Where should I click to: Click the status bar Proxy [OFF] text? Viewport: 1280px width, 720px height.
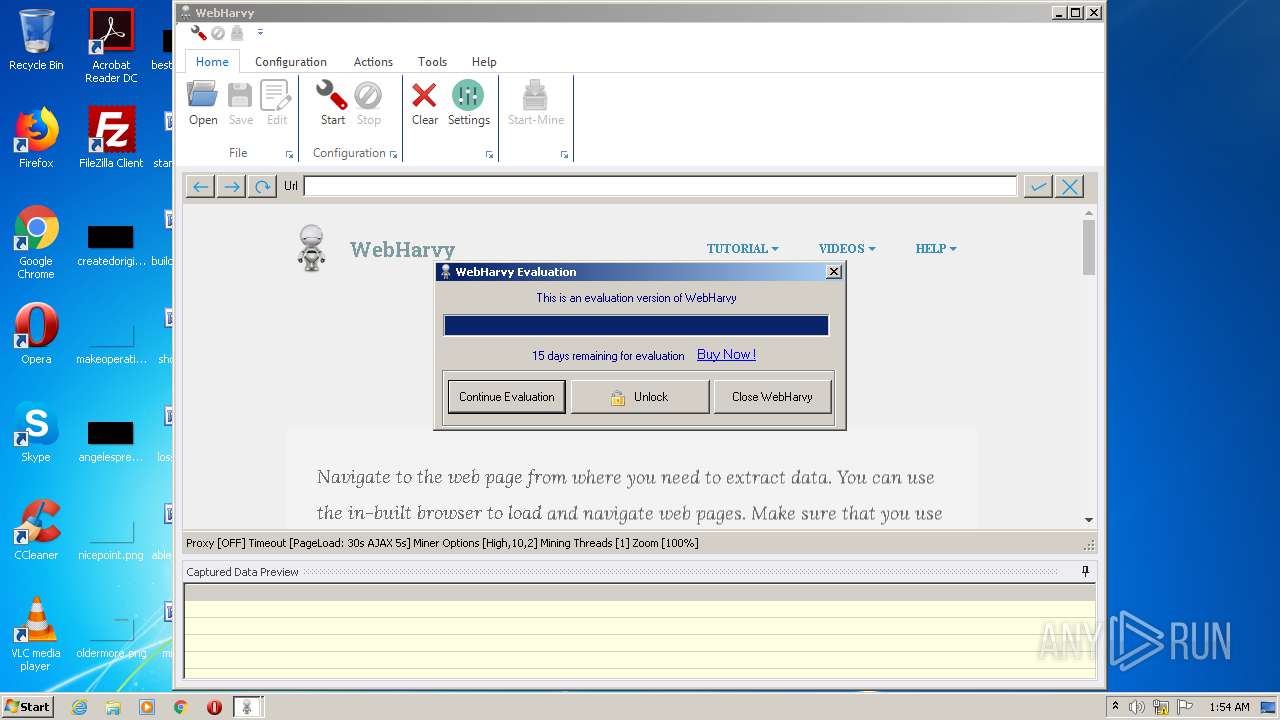[215, 543]
